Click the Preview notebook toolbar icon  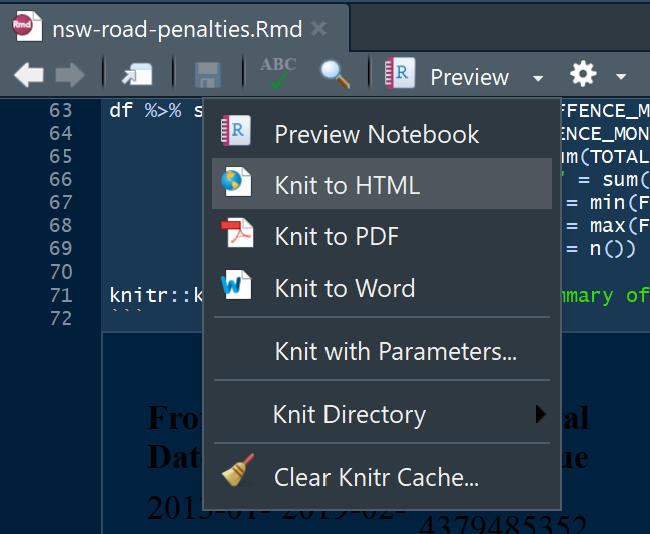click(400, 73)
